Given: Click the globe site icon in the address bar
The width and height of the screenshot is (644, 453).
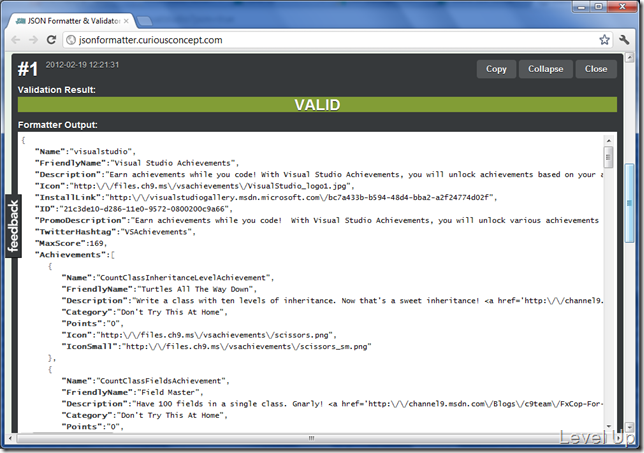Looking at the screenshot, I should tap(71, 40).
